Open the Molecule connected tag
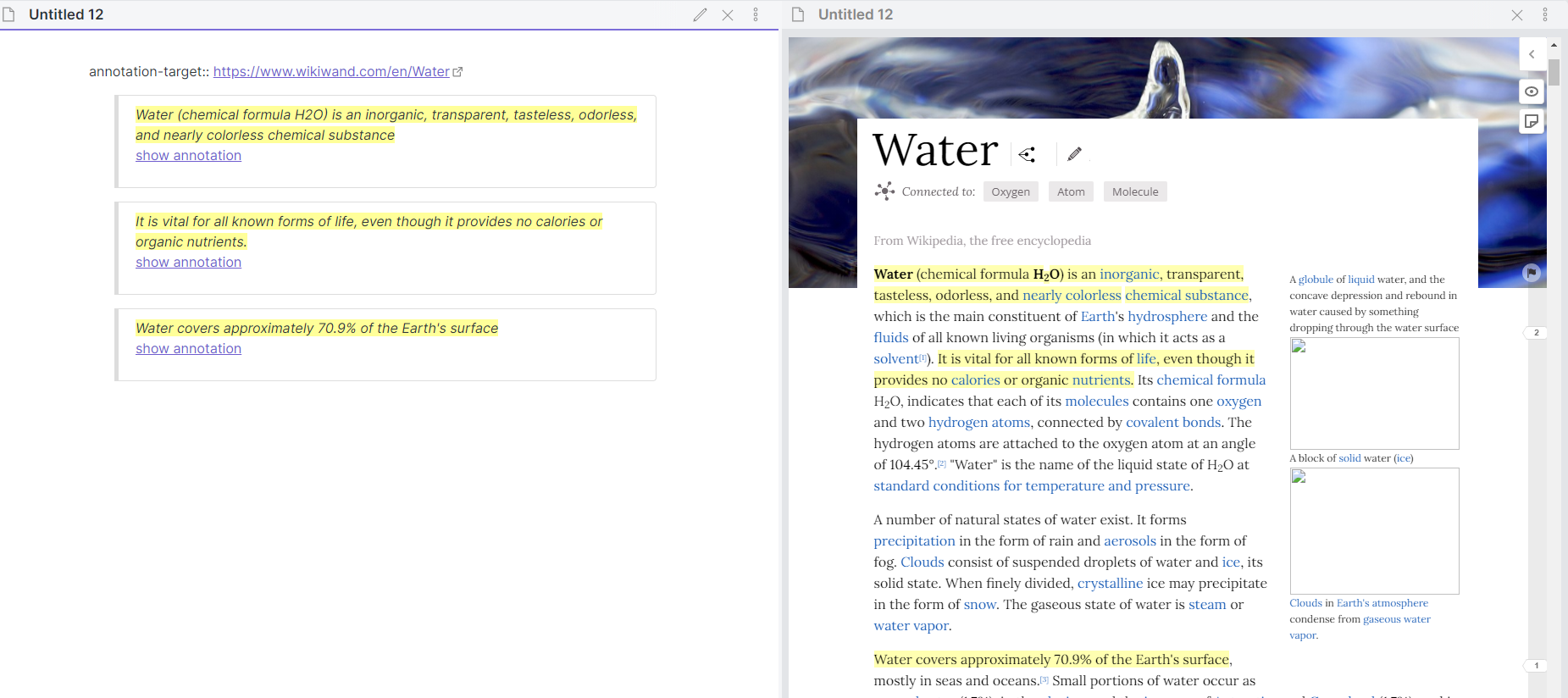The width and height of the screenshot is (1568, 698). click(1135, 191)
